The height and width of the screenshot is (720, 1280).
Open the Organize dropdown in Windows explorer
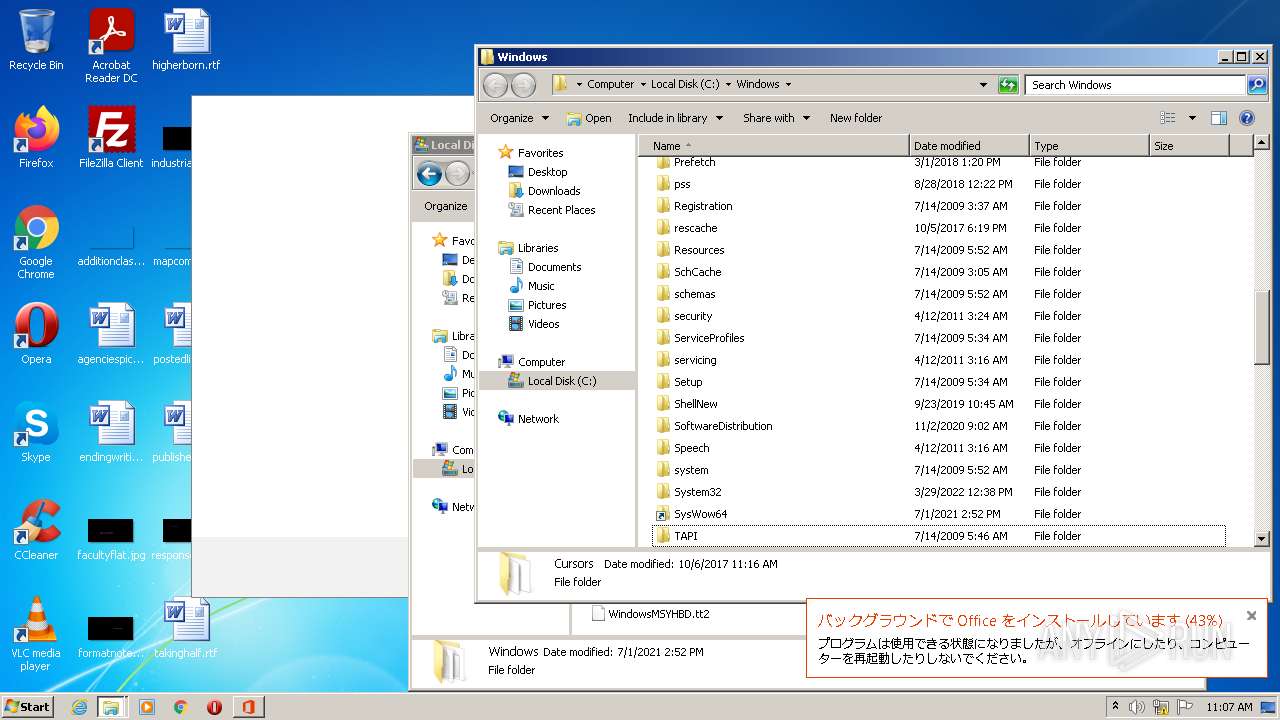click(519, 118)
